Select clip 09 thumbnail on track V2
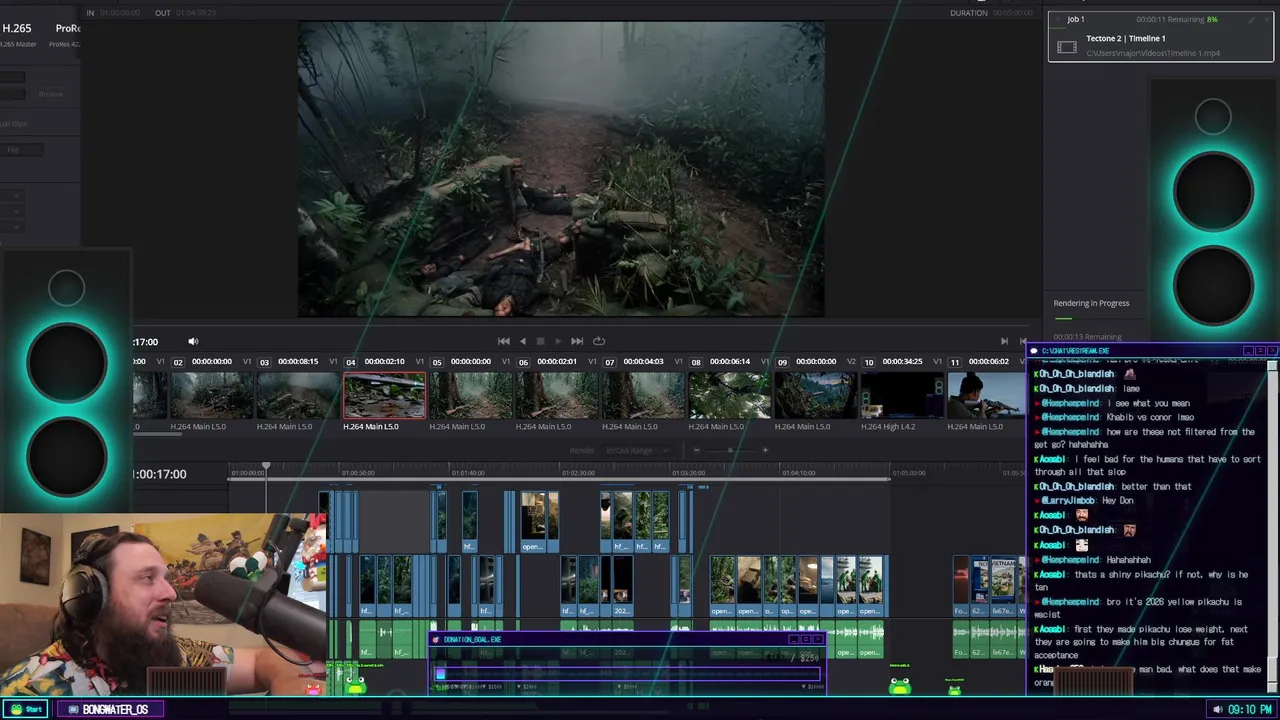Viewport: 1280px width, 720px height. coord(816,395)
